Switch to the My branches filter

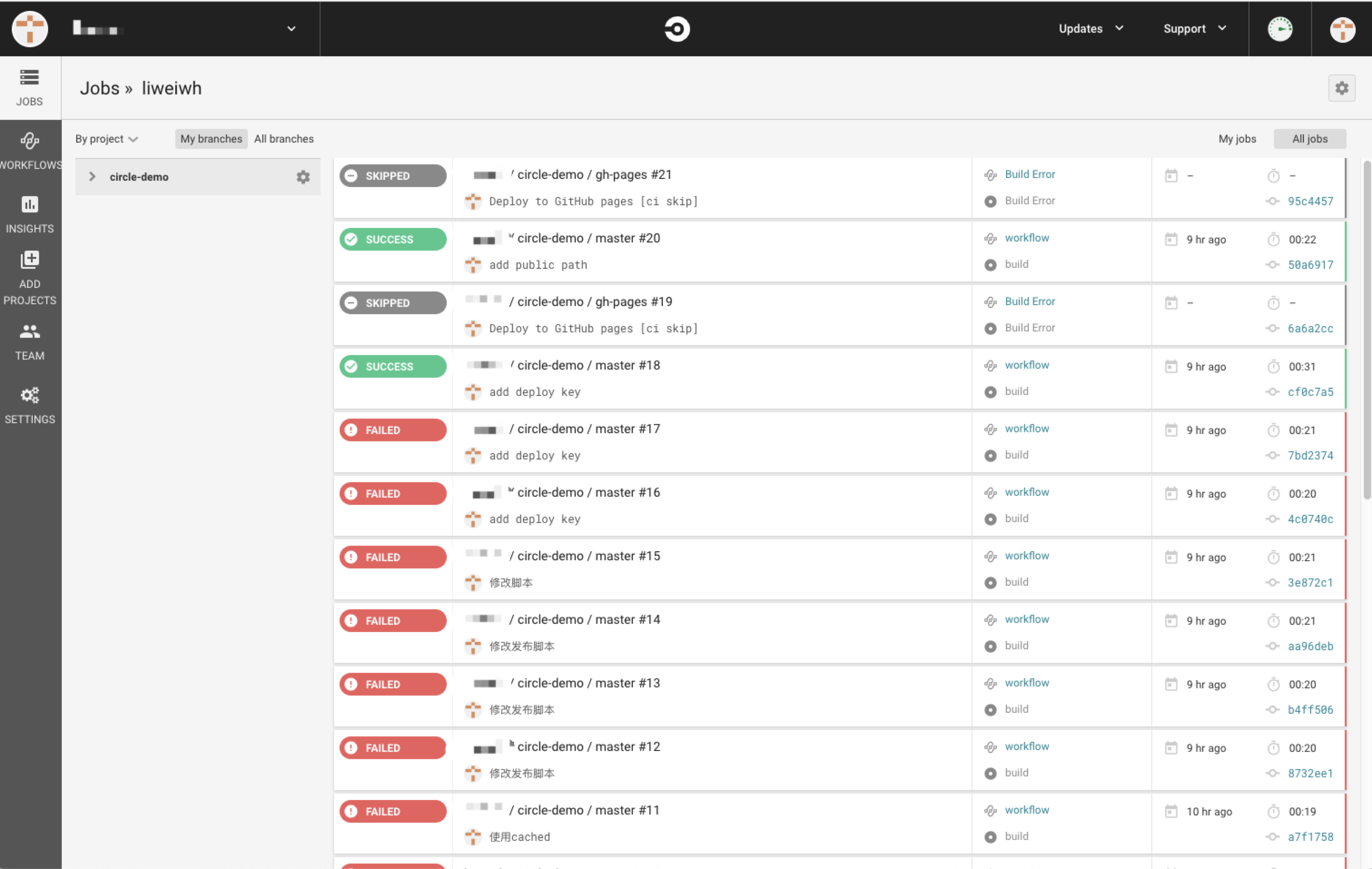211,139
